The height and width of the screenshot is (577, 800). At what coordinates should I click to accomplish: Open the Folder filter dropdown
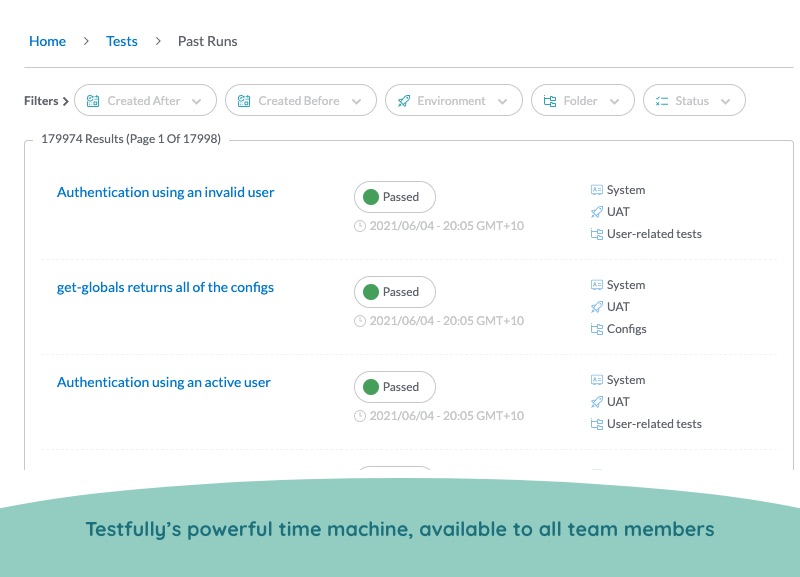583,101
